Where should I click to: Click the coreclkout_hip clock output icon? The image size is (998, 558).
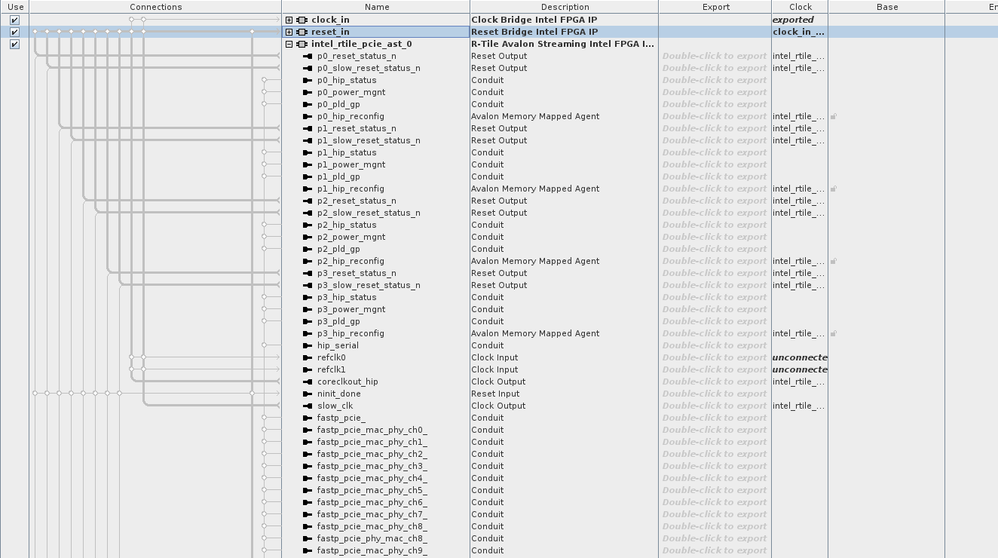pyautogui.click(x=307, y=382)
